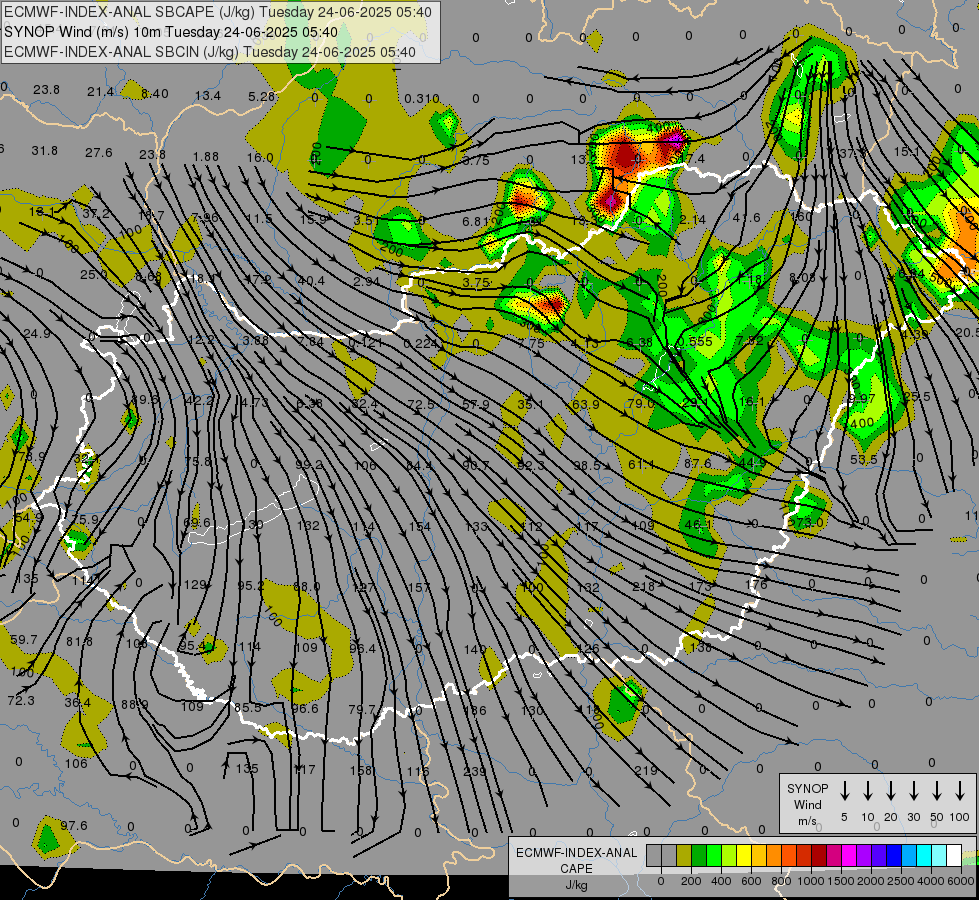Pick the pure yellow swatch ending at 600
This screenshot has height=900, width=979.
coord(744,856)
